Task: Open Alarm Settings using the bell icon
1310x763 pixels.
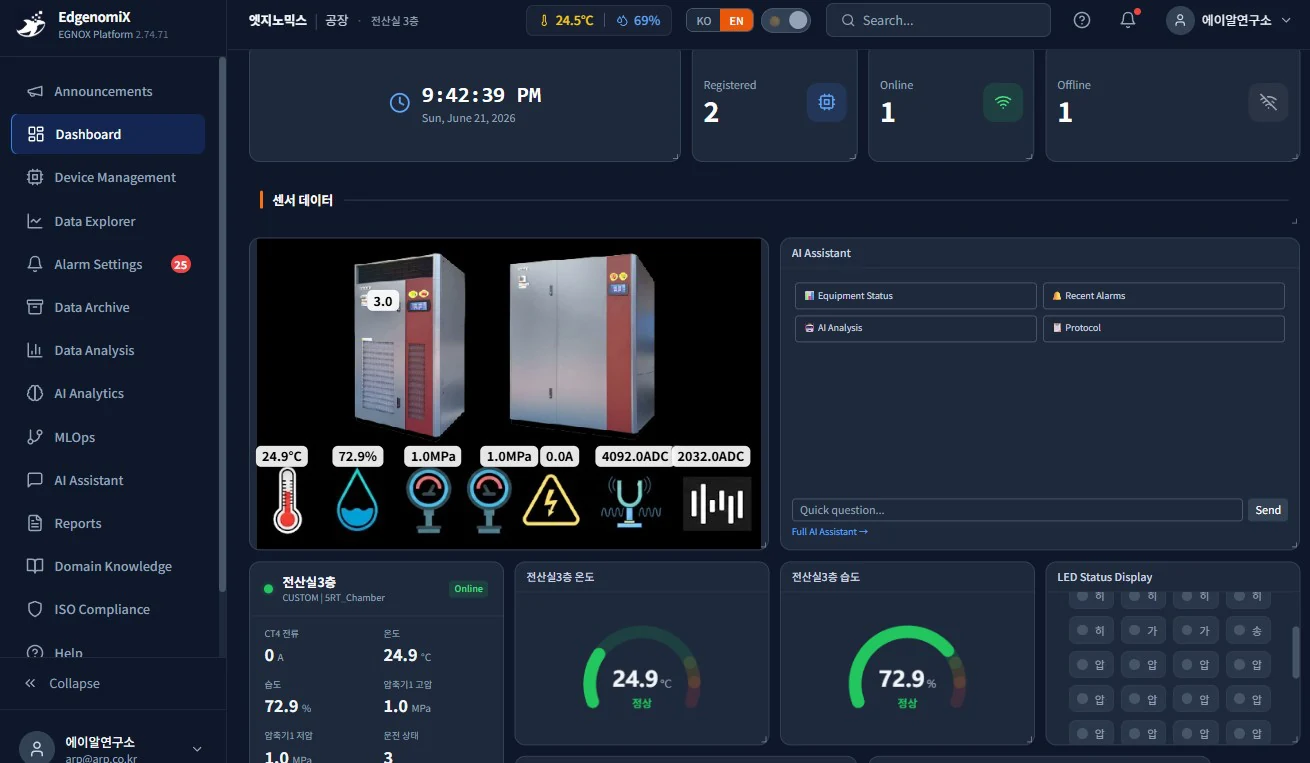Action: [35, 264]
